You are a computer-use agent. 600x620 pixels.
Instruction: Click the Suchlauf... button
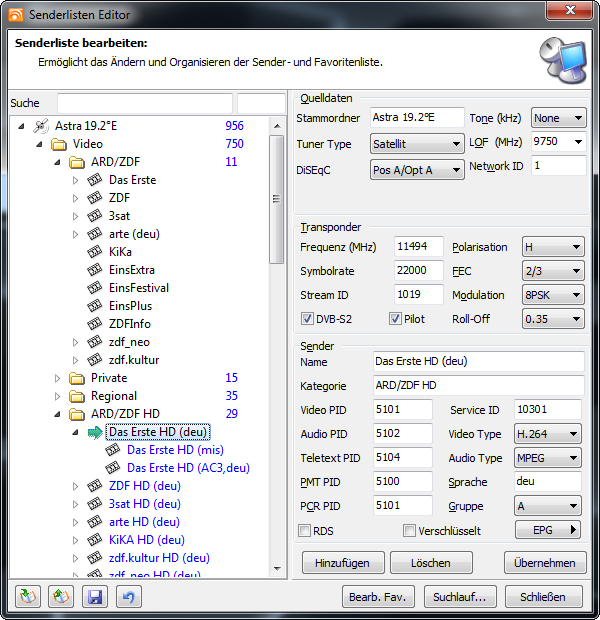(459, 597)
